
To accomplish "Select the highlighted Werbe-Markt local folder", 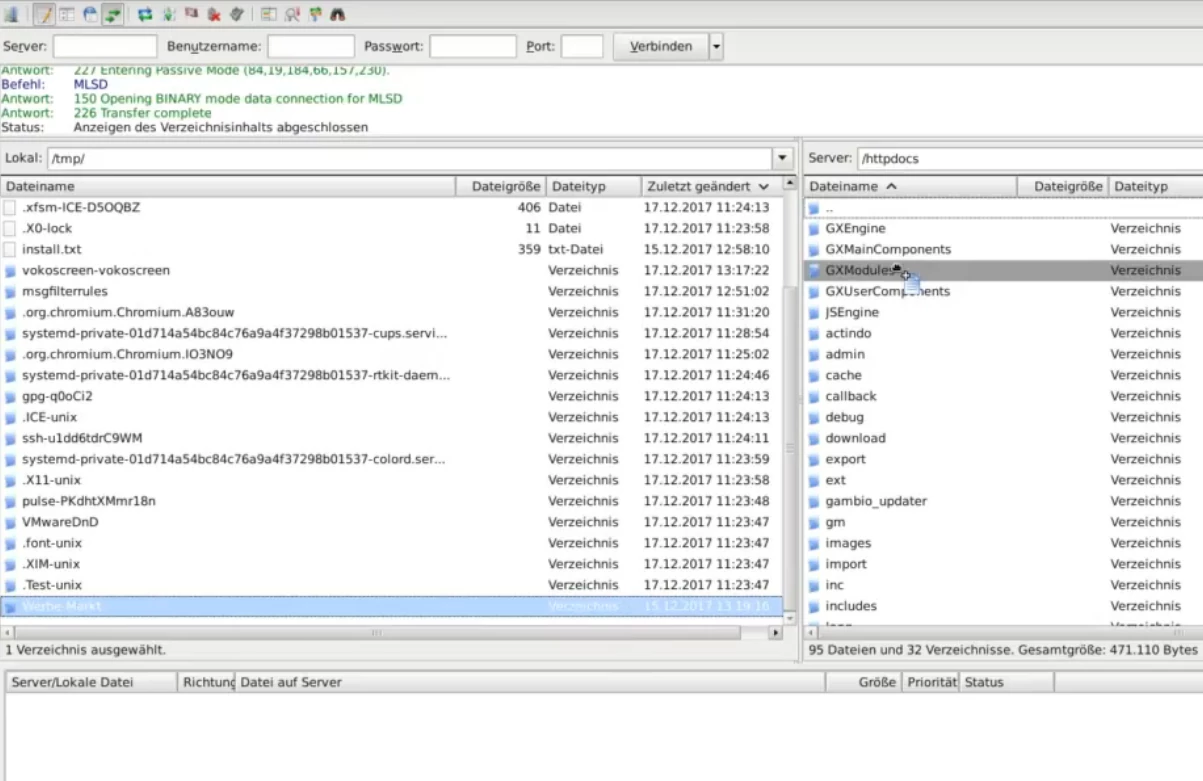I will click(x=392, y=606).
